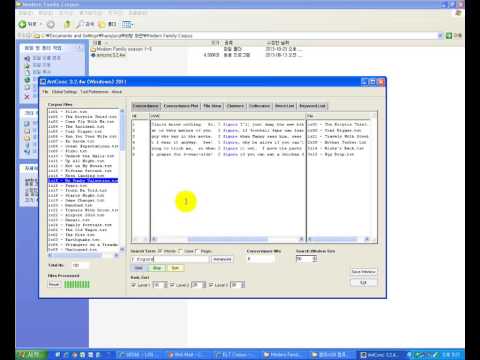The height and width of the screenshot is (360, 480).
Task: Open the Global Settings menu in AntConc
Action: pyautogui.click(x=64, y=92)
